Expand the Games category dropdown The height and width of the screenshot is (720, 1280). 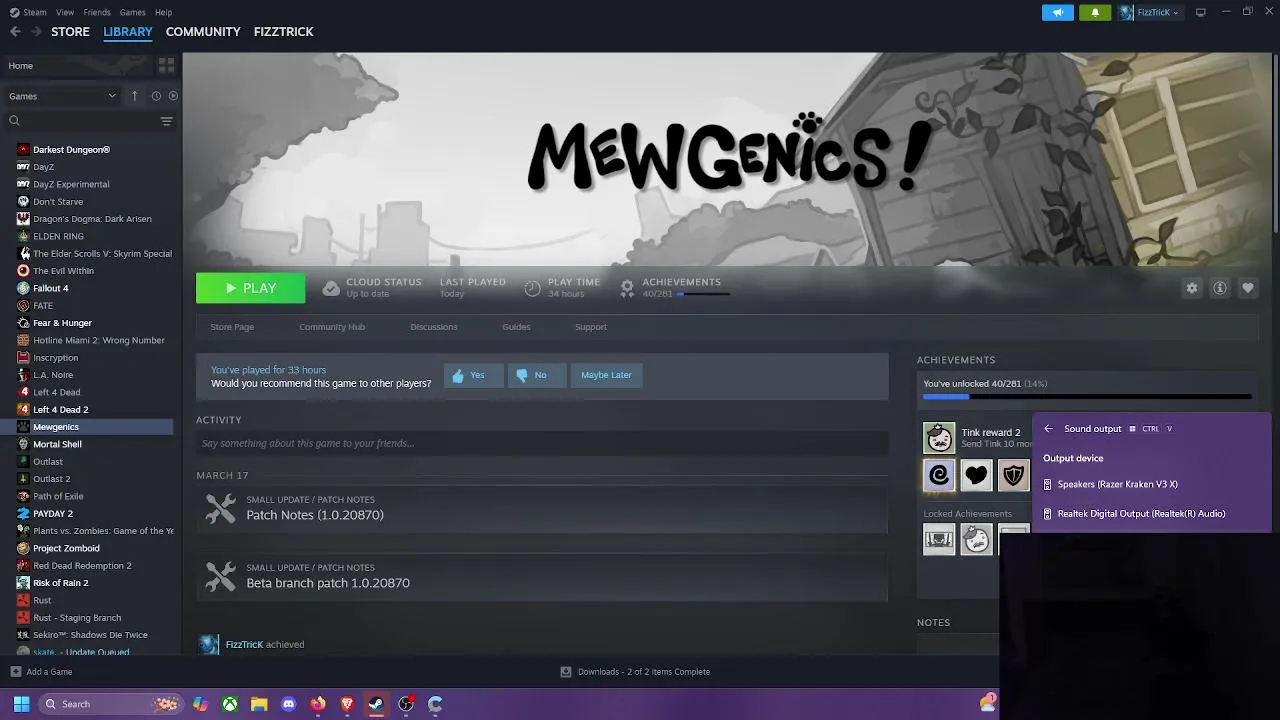62,96
